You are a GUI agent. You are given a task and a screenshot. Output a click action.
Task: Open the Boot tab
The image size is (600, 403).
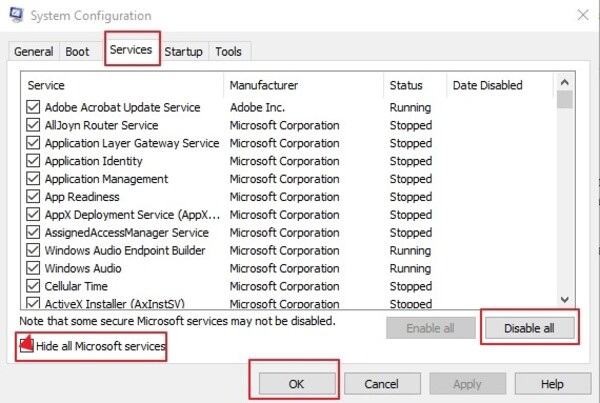pos(77,52)
